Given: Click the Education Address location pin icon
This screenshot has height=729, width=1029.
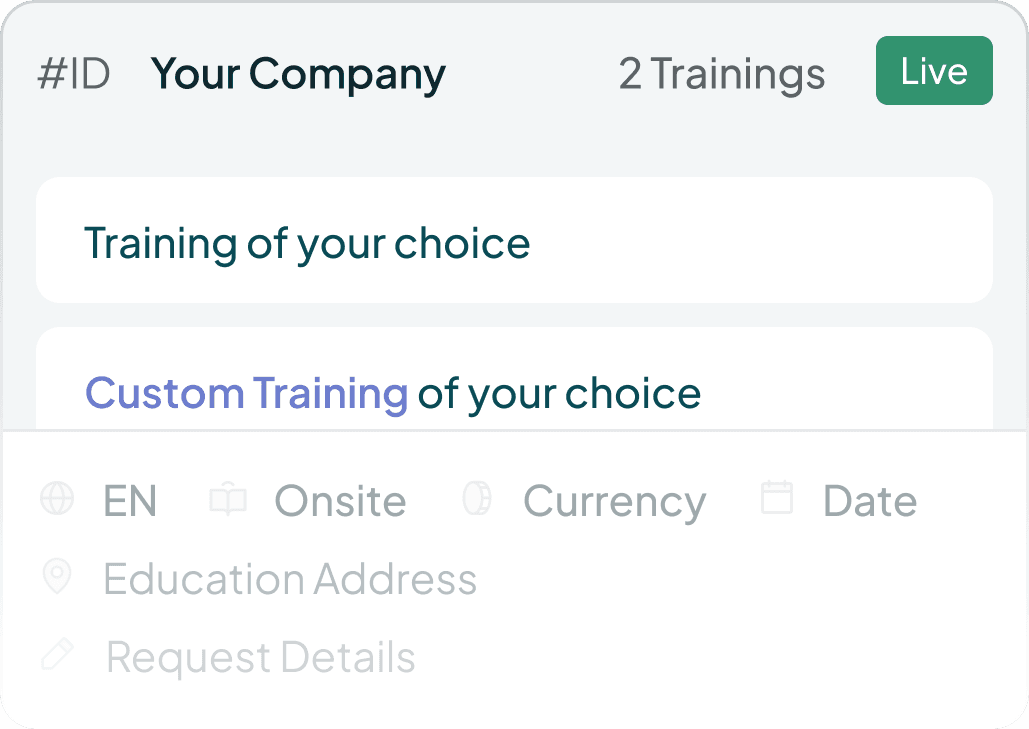Looking at the screenshot, I should (x=57, y=578).
